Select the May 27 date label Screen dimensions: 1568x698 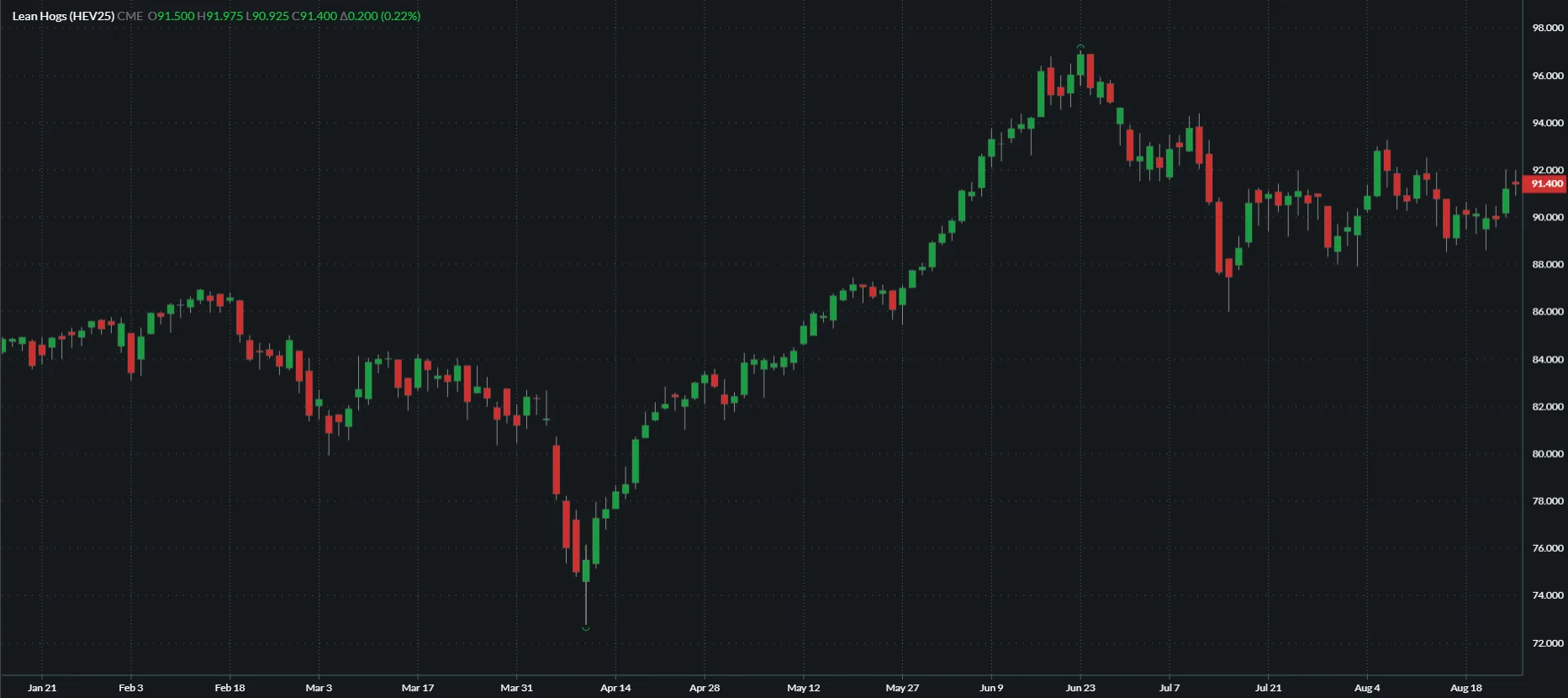click(901, 688)
